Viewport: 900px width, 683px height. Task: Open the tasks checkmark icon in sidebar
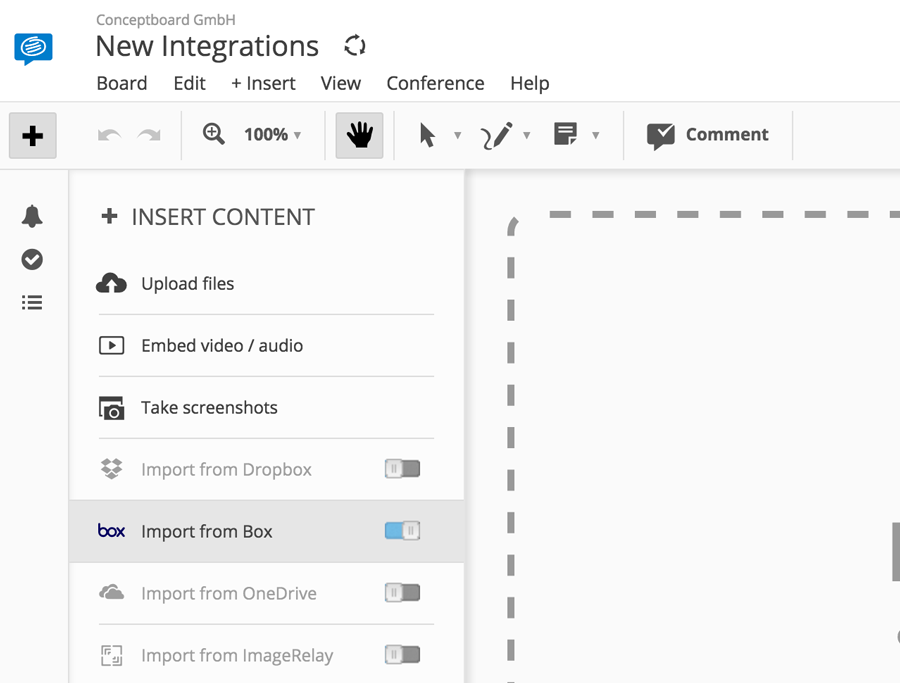tap(32, 259)
